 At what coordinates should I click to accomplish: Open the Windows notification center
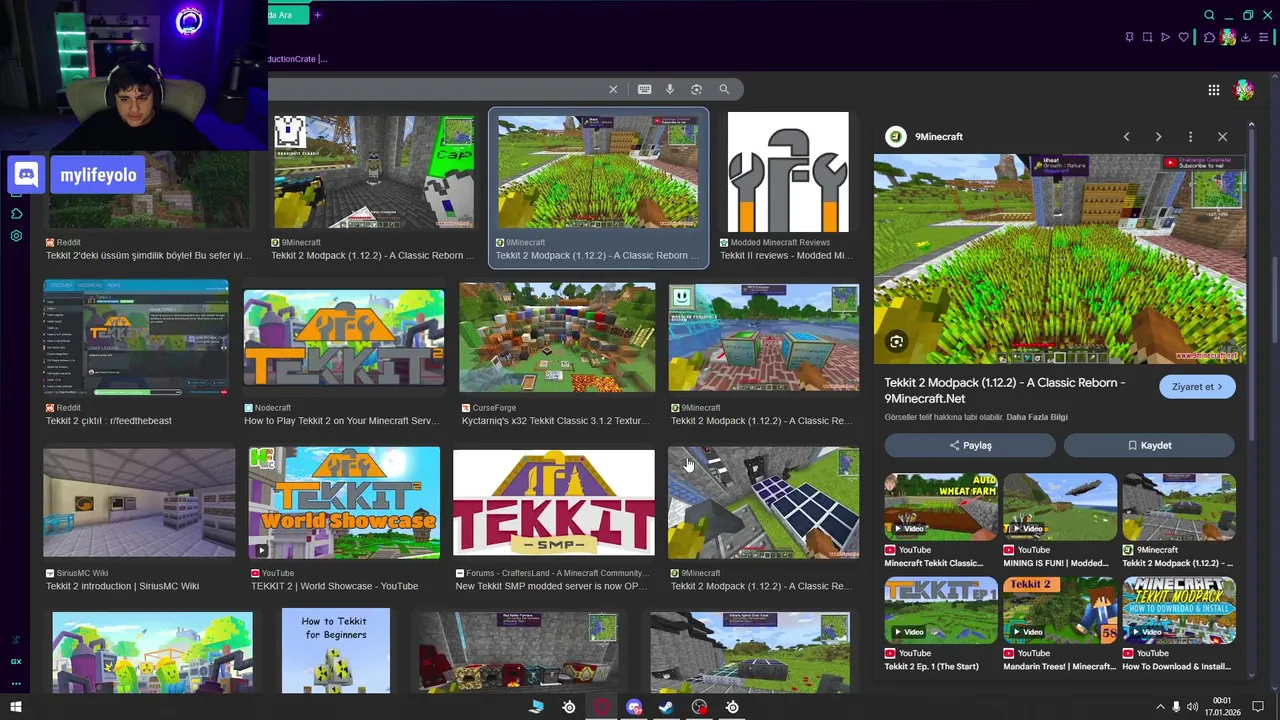pyautogui.click(x=1258, y=707)
